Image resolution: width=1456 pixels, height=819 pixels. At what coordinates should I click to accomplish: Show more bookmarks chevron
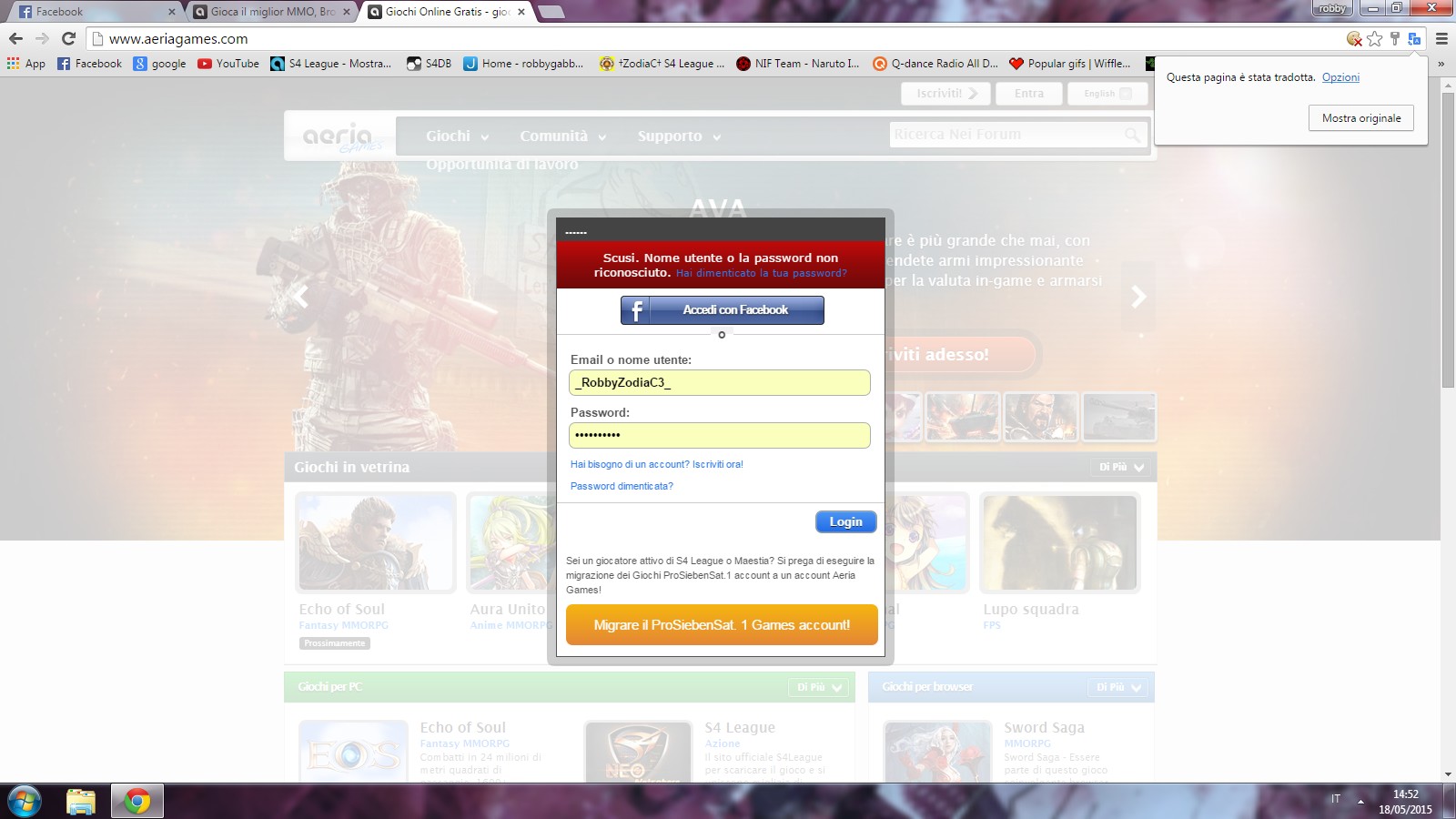pos(1441,64)
